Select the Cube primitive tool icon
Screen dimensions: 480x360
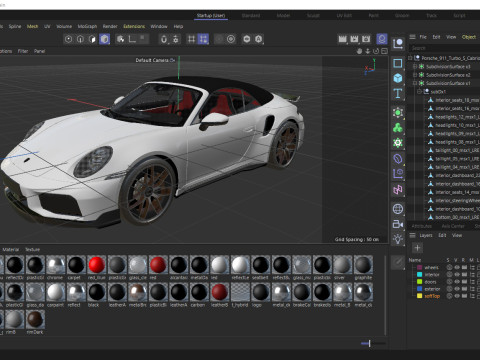[x=398, y=78]
